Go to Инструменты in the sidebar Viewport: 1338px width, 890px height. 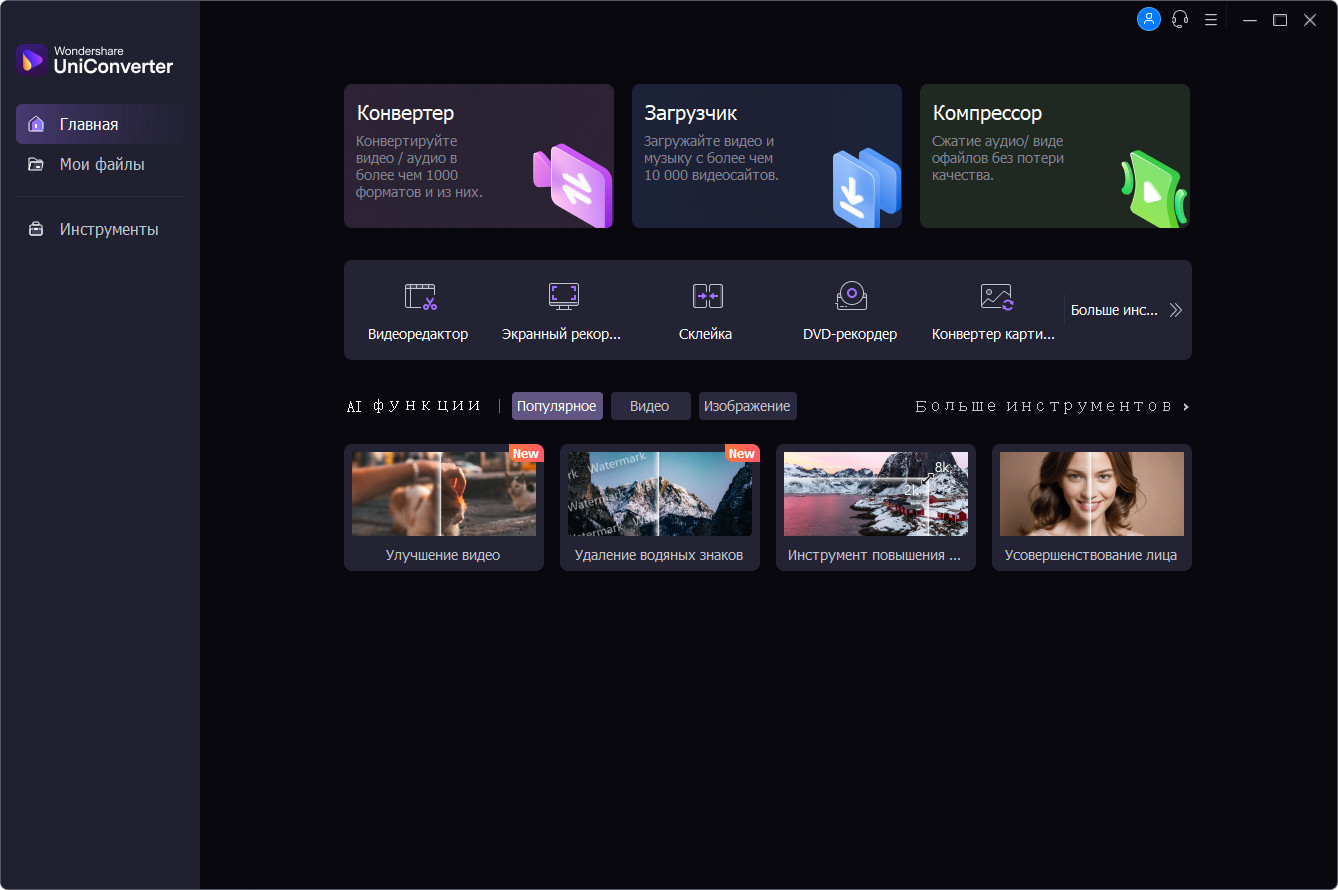coord(100,229)
